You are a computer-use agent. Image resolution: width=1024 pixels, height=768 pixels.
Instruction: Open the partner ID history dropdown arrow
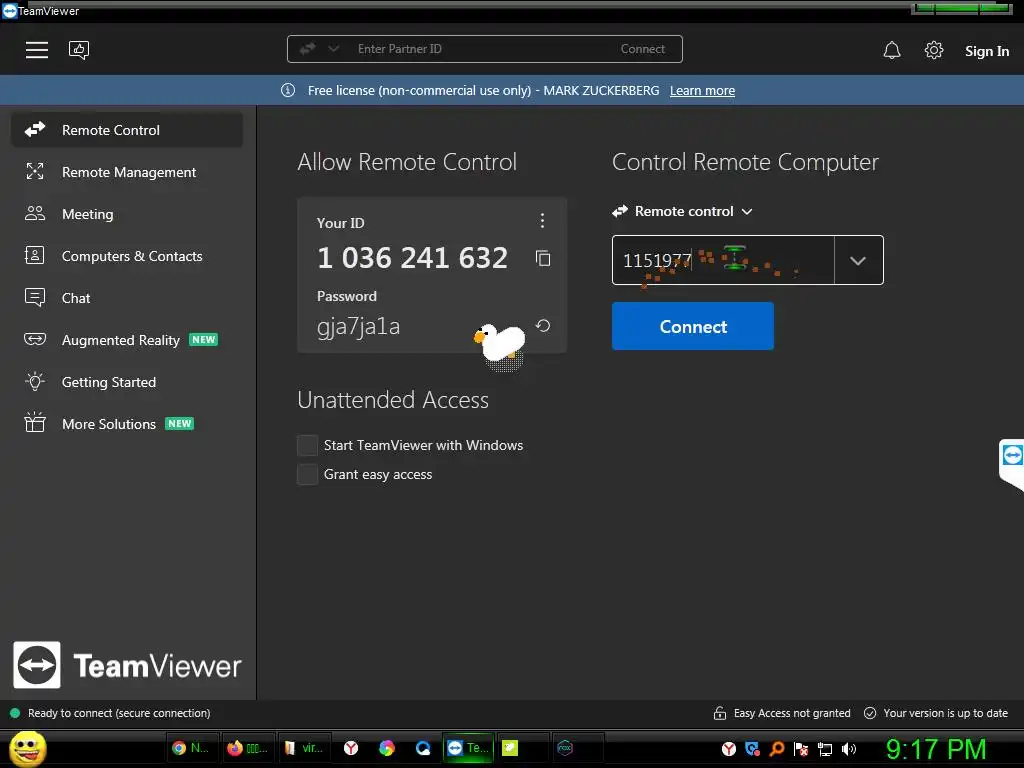click(x=858, y=261)
